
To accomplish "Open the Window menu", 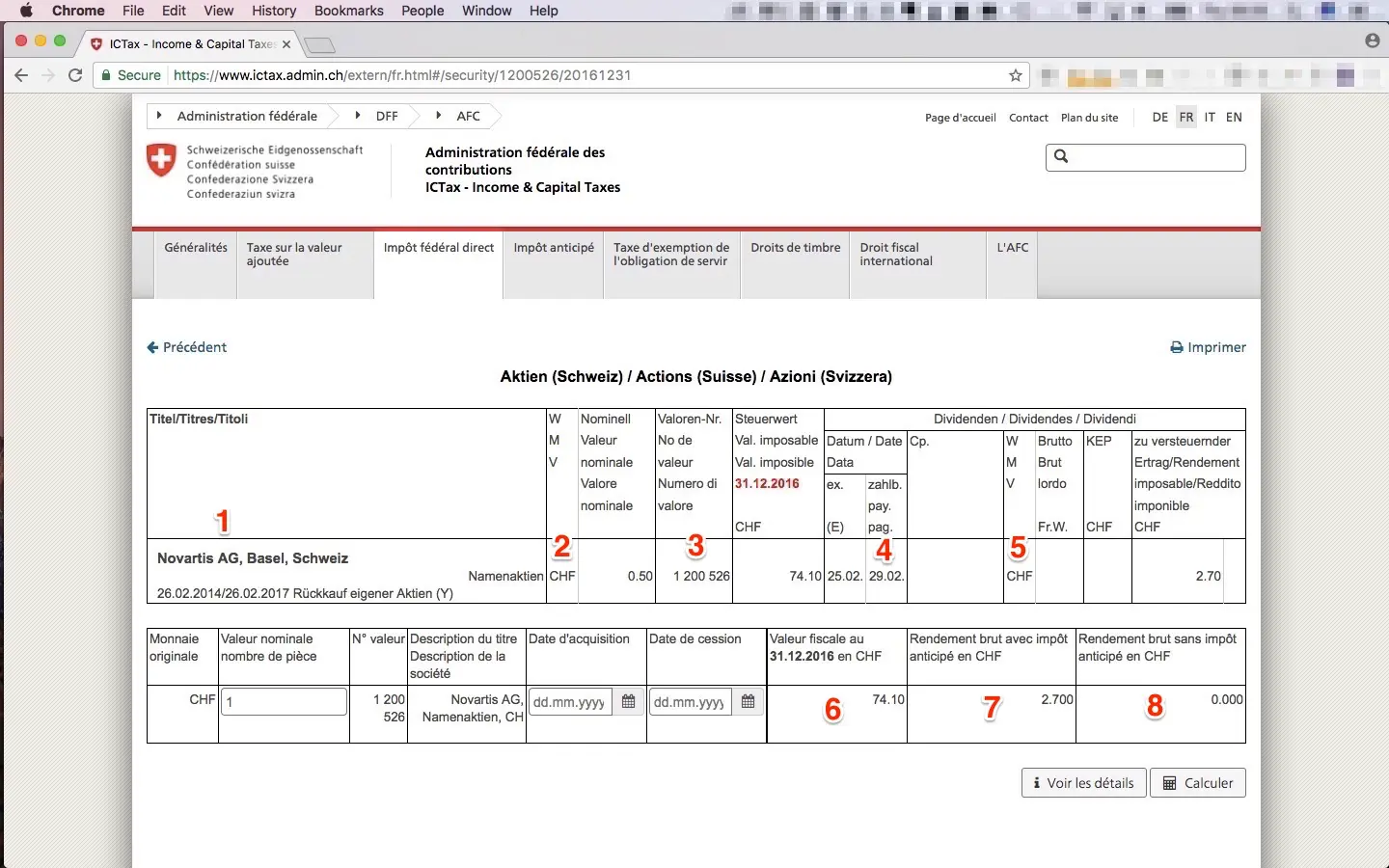I will tap(486, 11).
